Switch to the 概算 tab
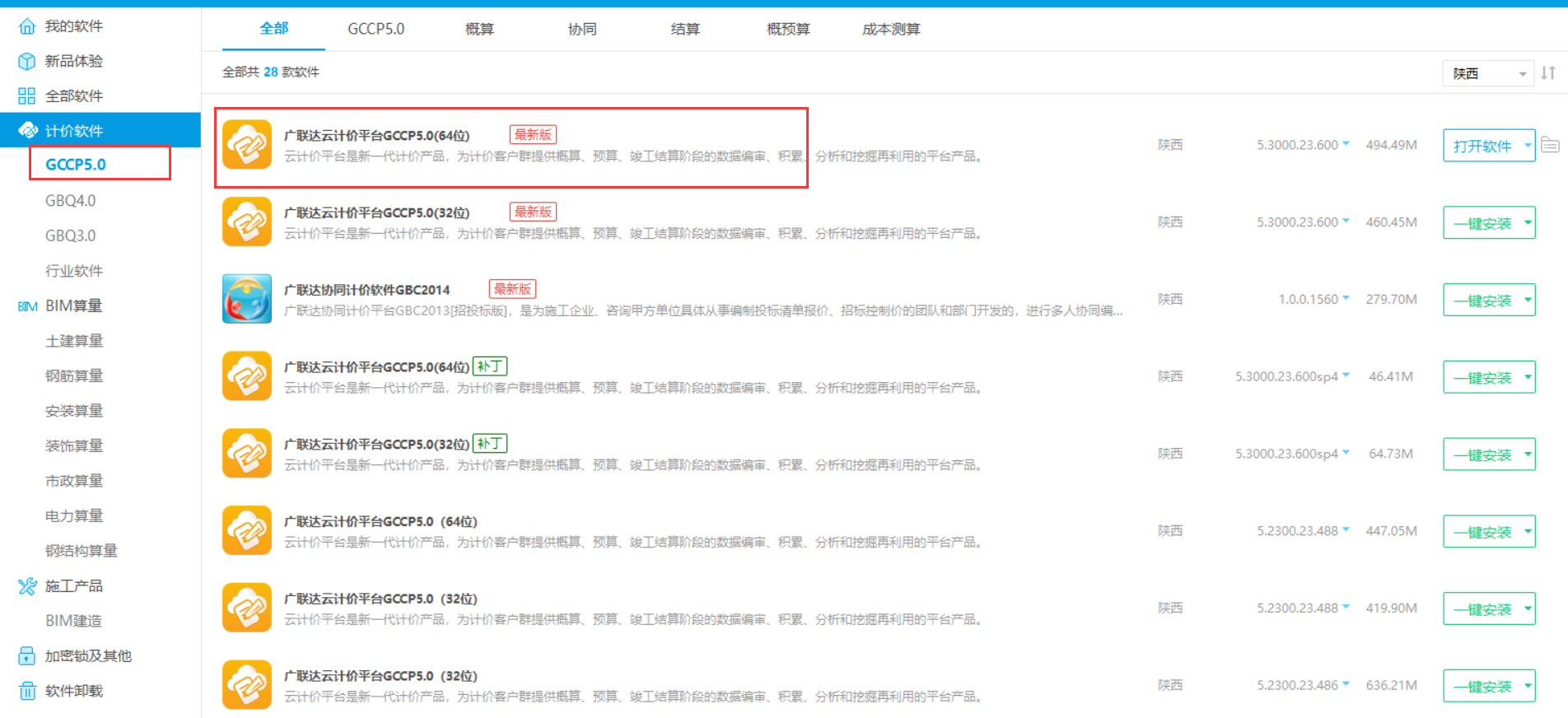 (479, 29)
